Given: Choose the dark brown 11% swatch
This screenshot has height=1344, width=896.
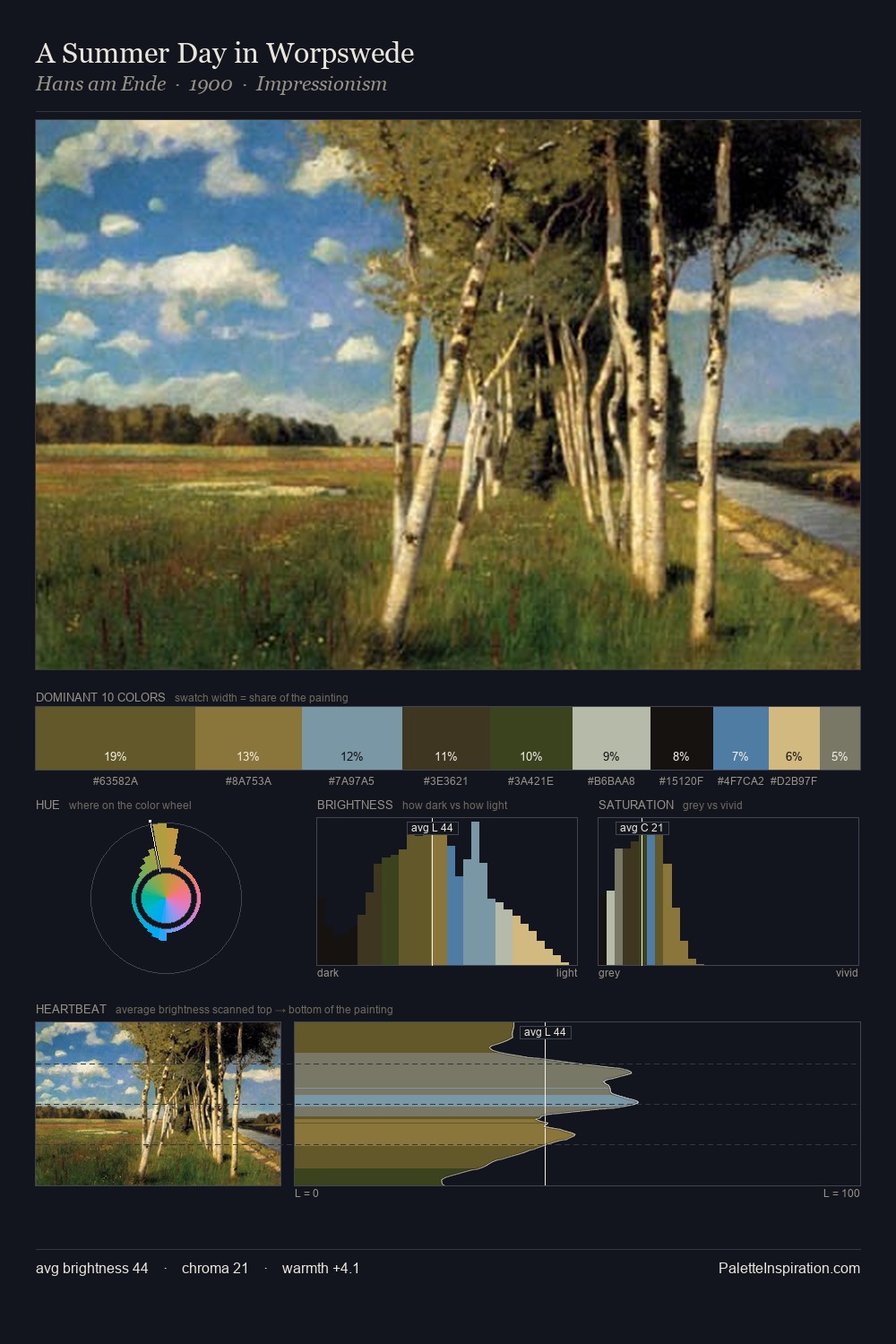Looking at the screenshot, I should click(446, 738).
